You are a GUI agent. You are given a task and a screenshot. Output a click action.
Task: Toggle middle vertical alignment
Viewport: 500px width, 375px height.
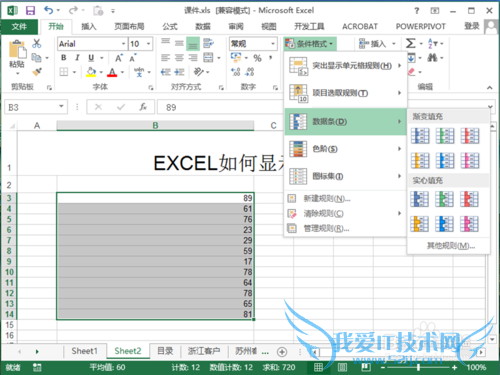pyautogui.click(x=179, y=44)
